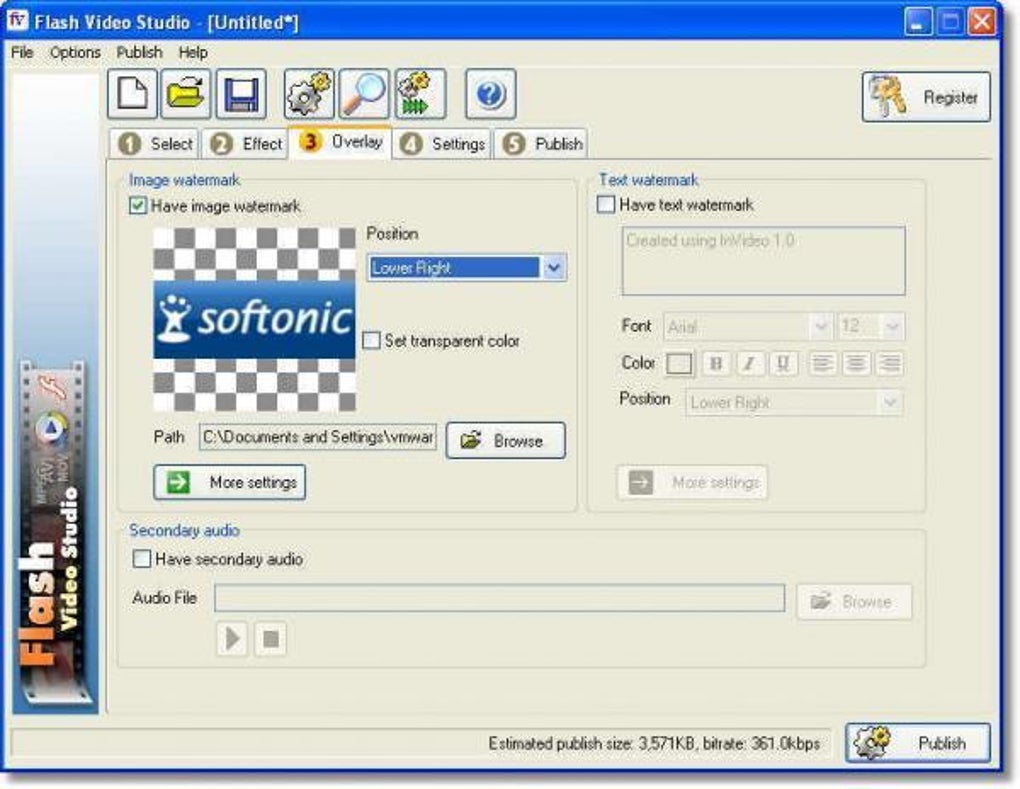Click Browse next to the image path
1020x789 pixels.
[x=505, y=440]
